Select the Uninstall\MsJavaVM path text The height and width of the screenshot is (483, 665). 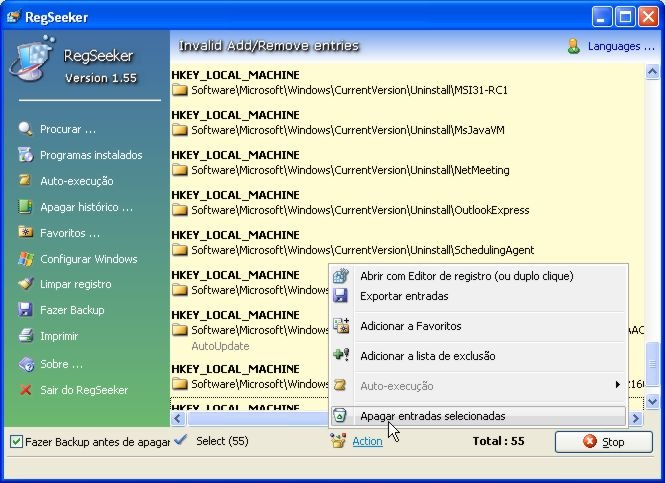(348, 130)
